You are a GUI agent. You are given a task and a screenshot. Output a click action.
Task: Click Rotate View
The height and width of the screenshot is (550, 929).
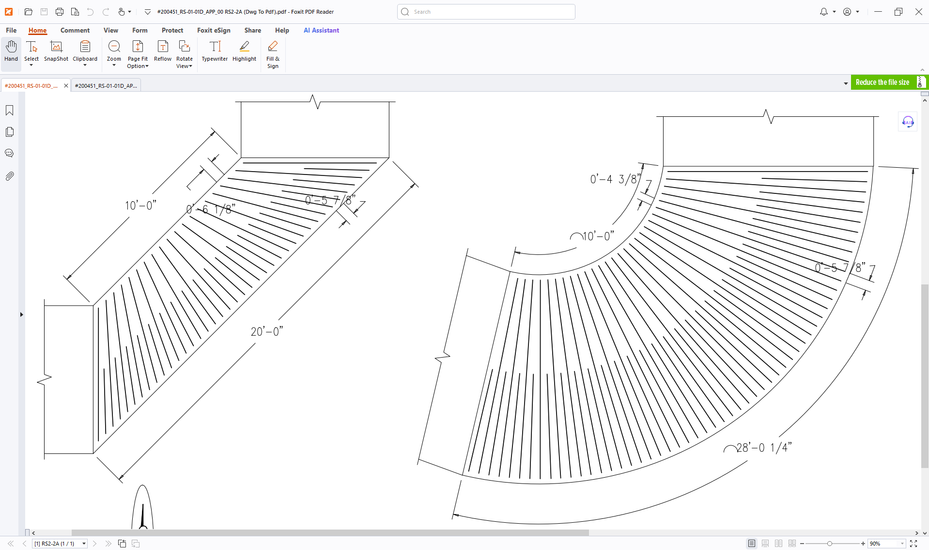pos(184,54)
